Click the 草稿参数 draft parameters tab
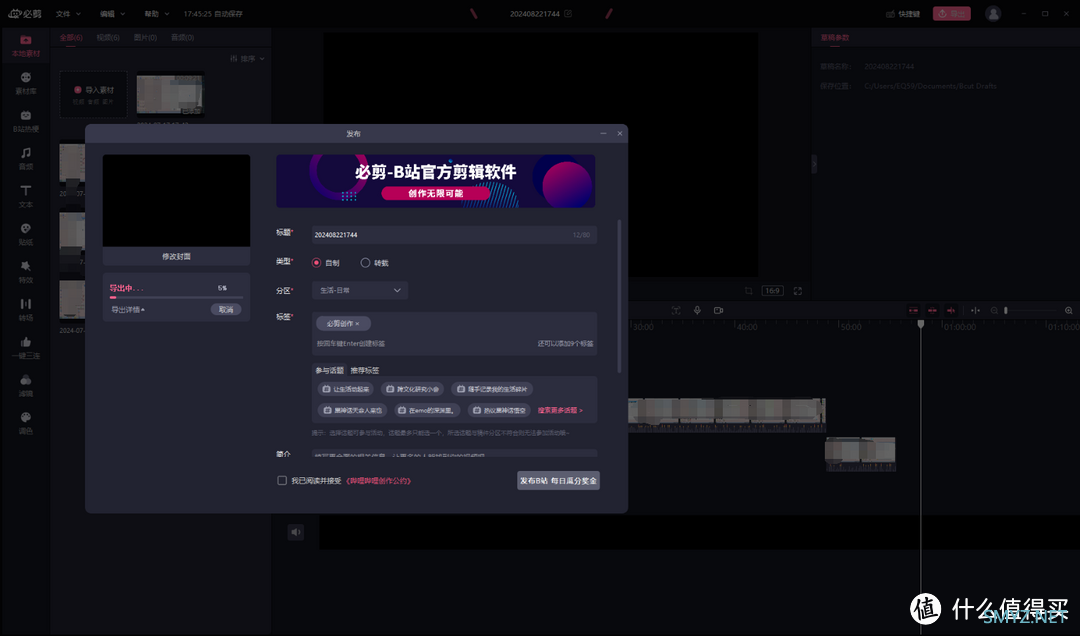This screenshot has height=636, width=1080. click(x=835, y=38)
